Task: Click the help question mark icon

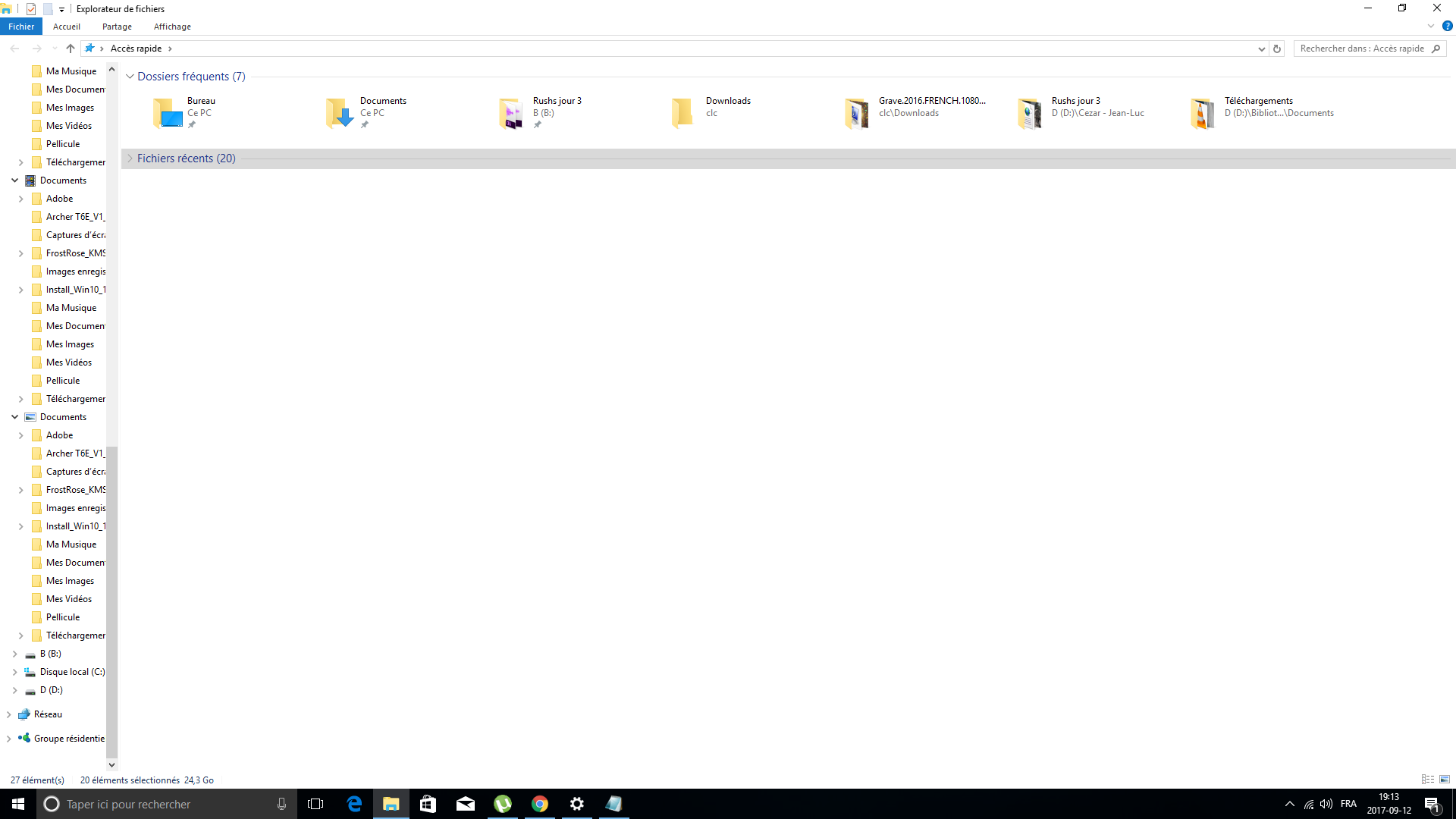Action: (x=1447, y=26)
